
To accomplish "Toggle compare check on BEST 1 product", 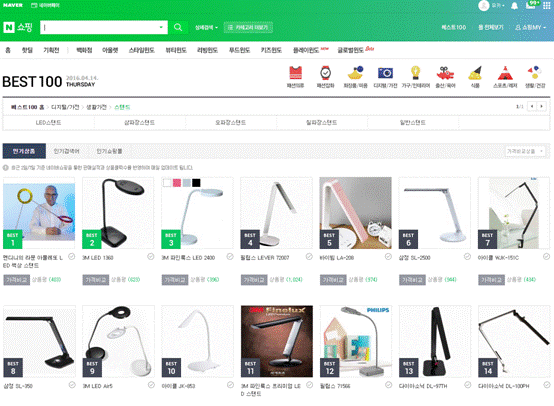I will [71, 257].
